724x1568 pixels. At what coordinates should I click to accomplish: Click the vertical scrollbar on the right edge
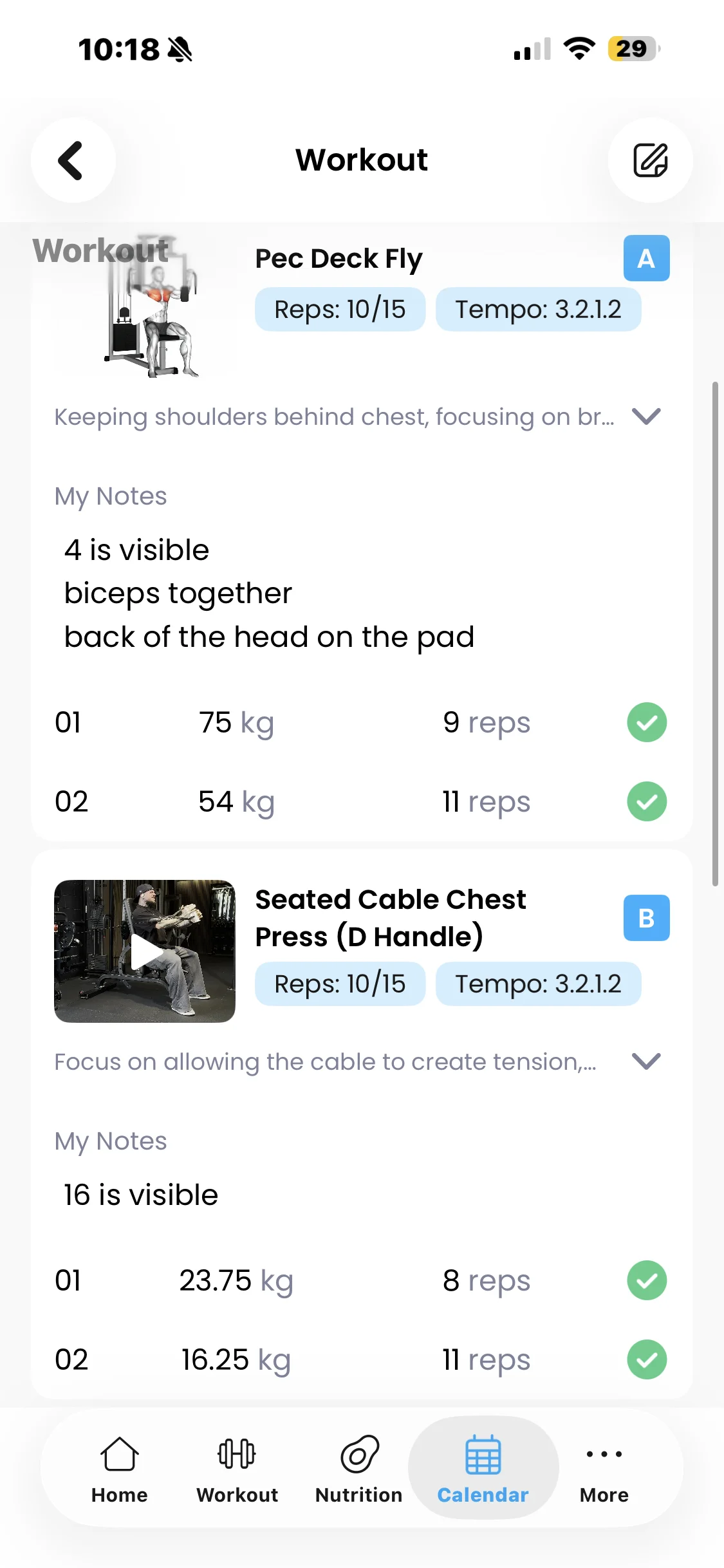715,634
